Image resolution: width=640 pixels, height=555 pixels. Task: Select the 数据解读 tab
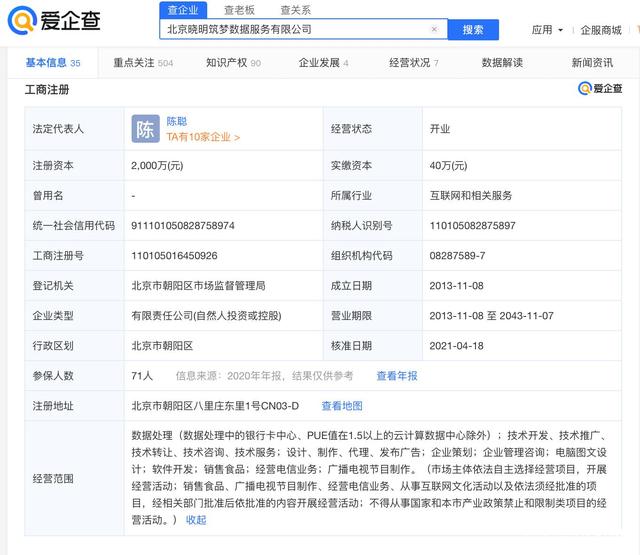click(x=502, y=62)
